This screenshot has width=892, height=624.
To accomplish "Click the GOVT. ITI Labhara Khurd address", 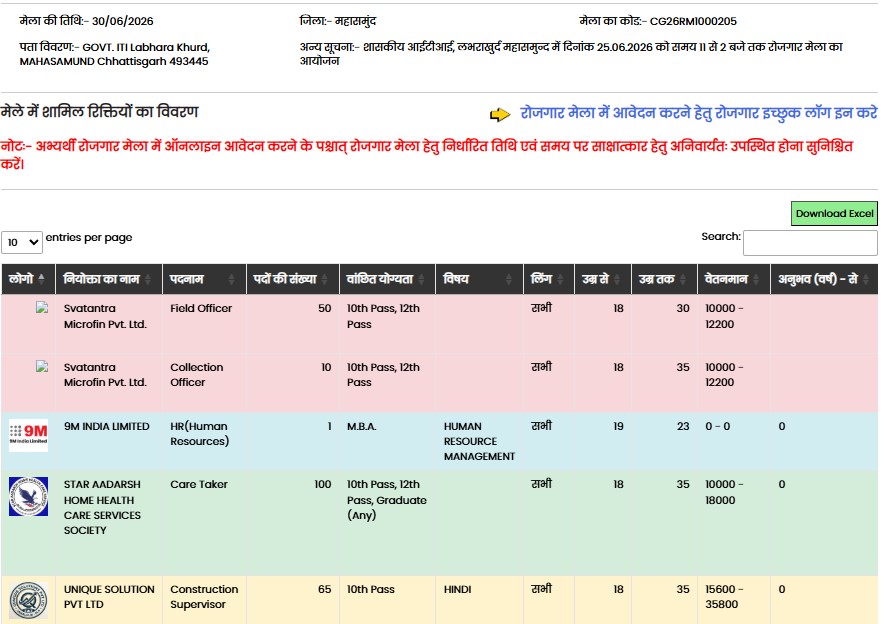I will [115, 54].
